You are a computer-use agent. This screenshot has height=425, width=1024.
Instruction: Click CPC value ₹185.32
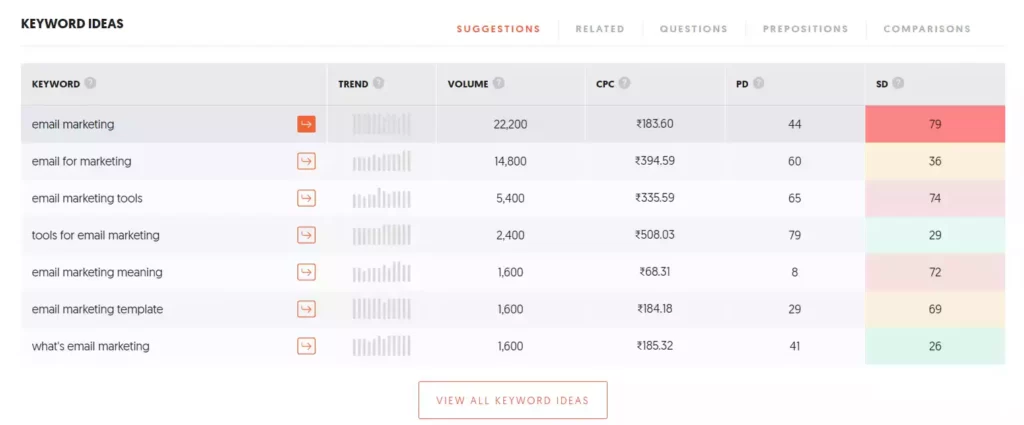655,346
